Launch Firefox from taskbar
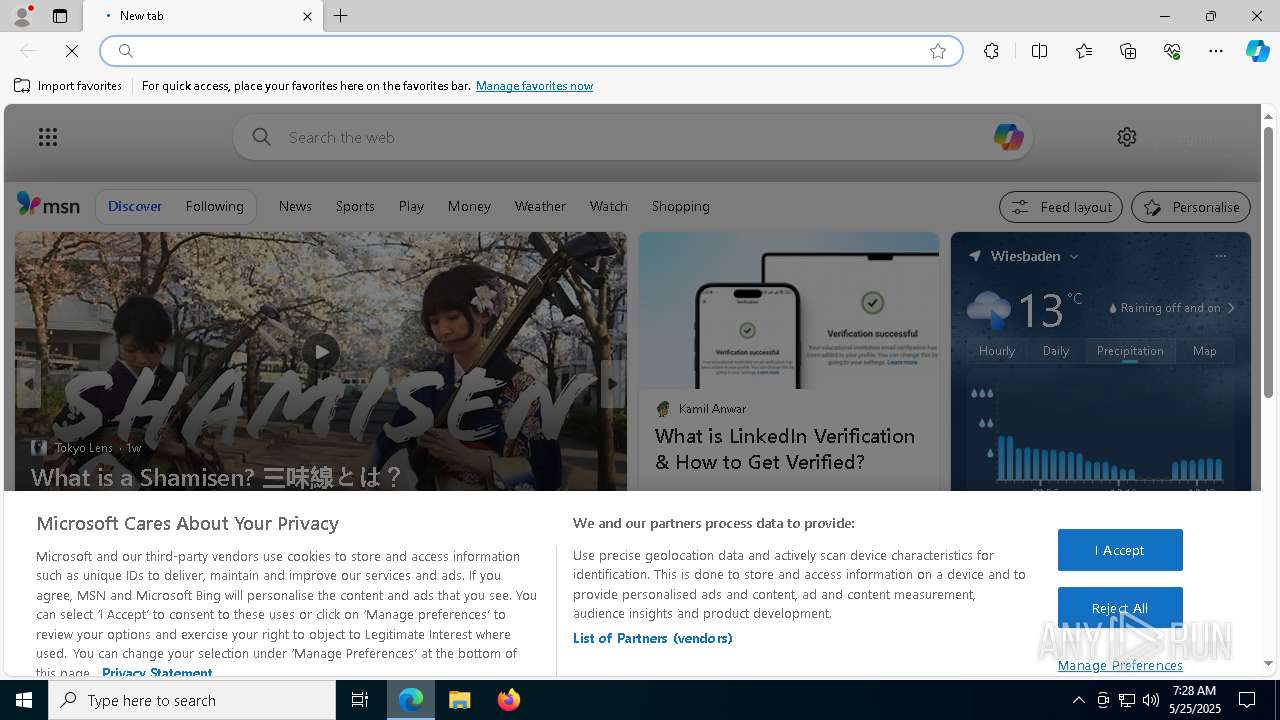This screenshot has height=720, width=1280. 509,700
